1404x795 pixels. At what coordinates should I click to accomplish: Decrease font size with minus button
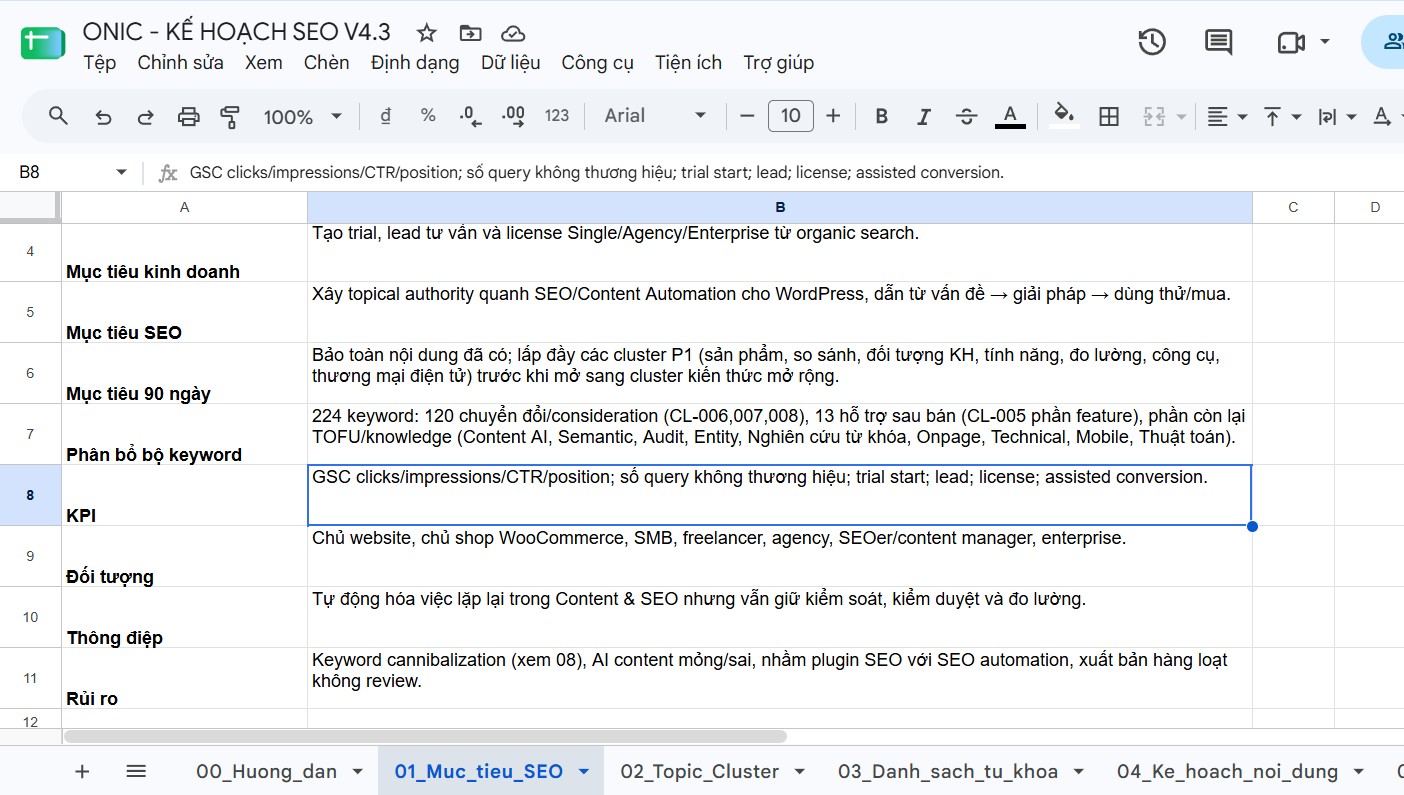[x=746, y=116]
